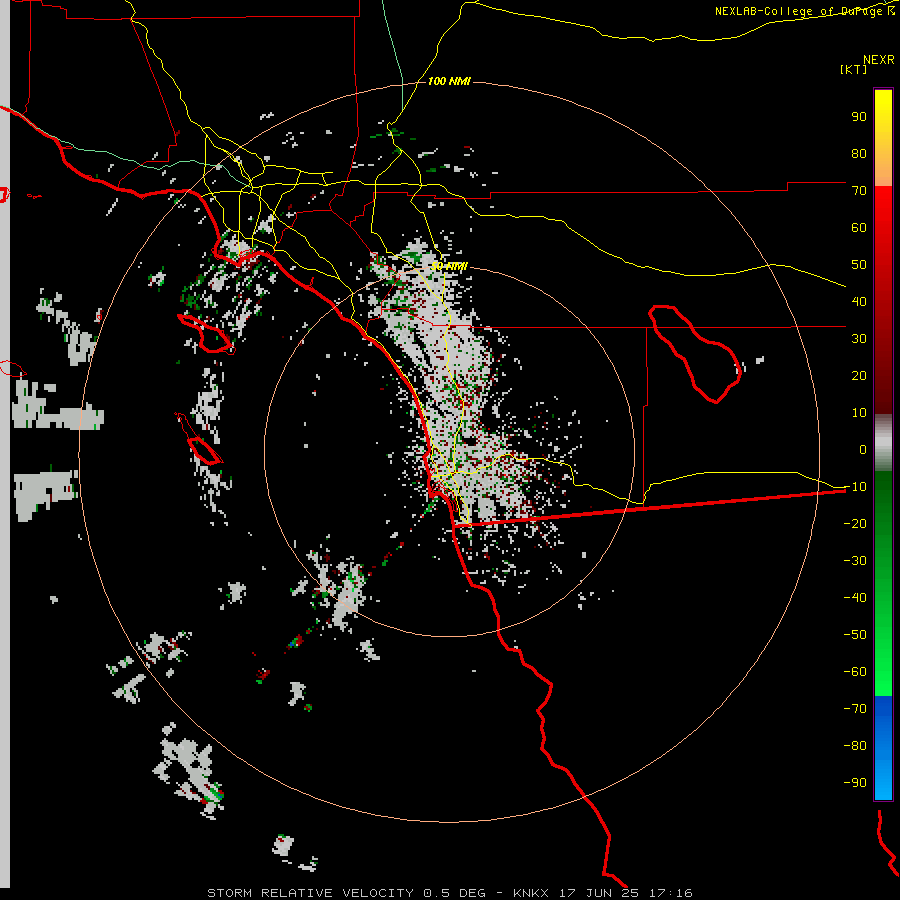900x900 pixels.
Task: Click the 50 NMI range ring label
Action: tap(449, 266)
